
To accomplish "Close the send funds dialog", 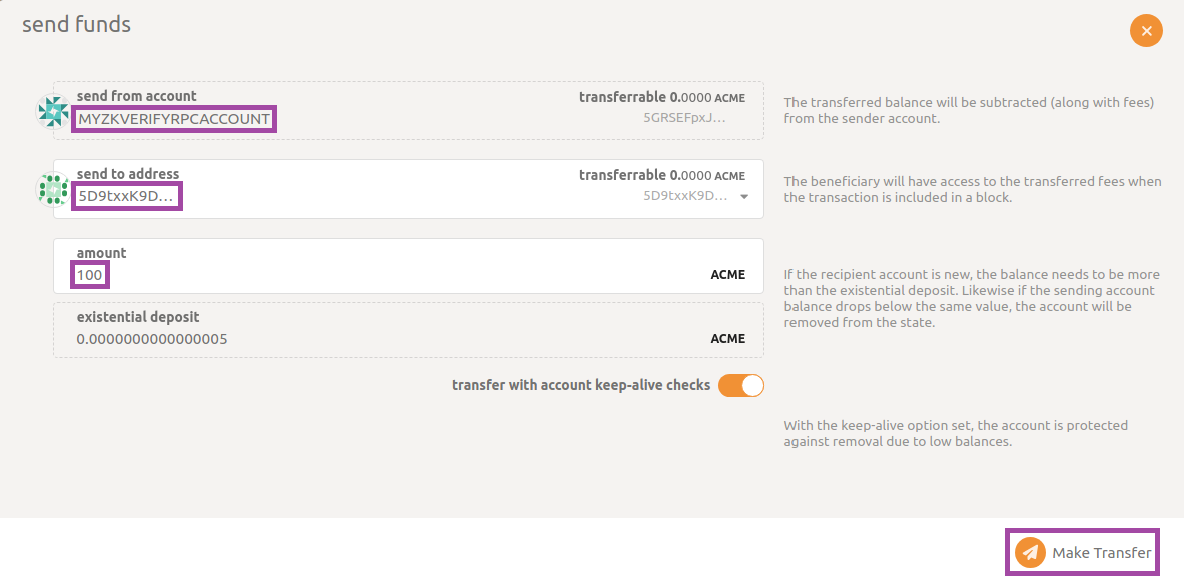I will pos(1146,31).
